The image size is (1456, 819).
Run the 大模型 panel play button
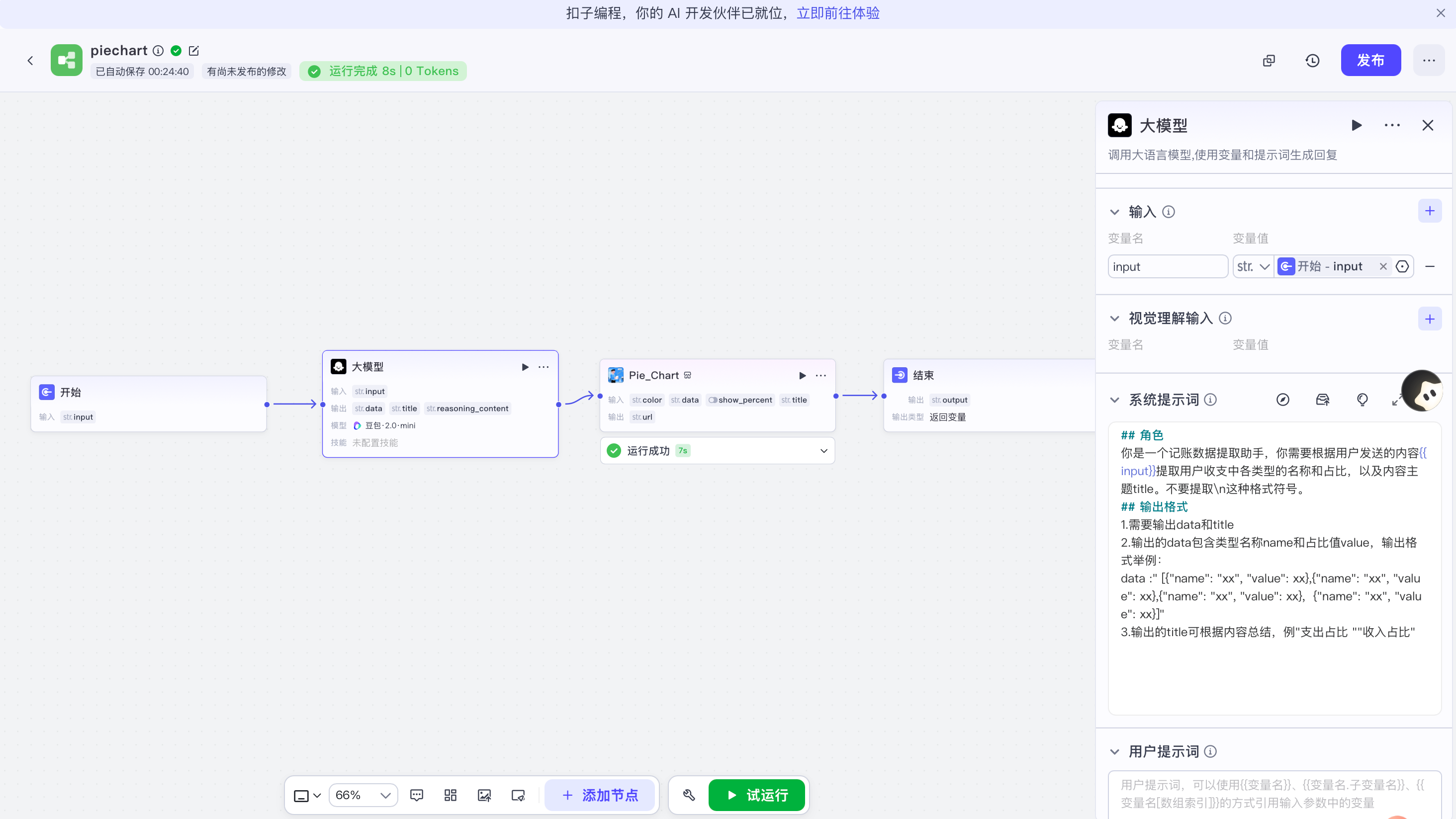tap(1357, 125)
